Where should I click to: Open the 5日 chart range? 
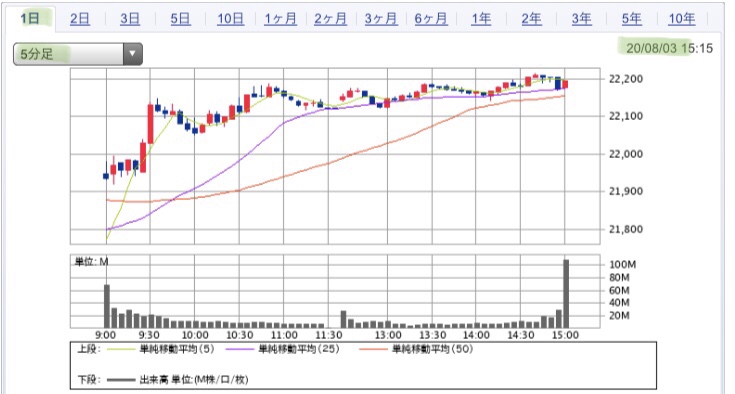coord(180,19)
